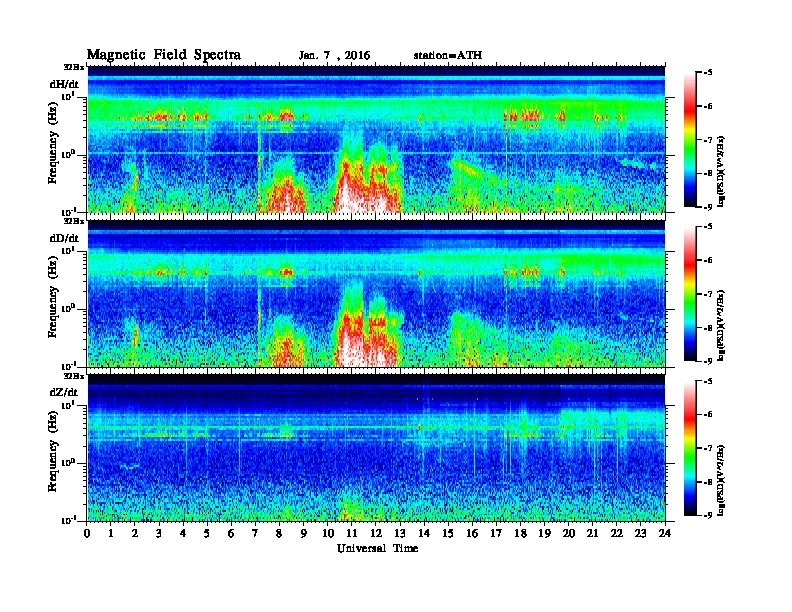Click the "32Hz" label above dH/dt panel
The image size is (792, 612).
pos(74,67)
